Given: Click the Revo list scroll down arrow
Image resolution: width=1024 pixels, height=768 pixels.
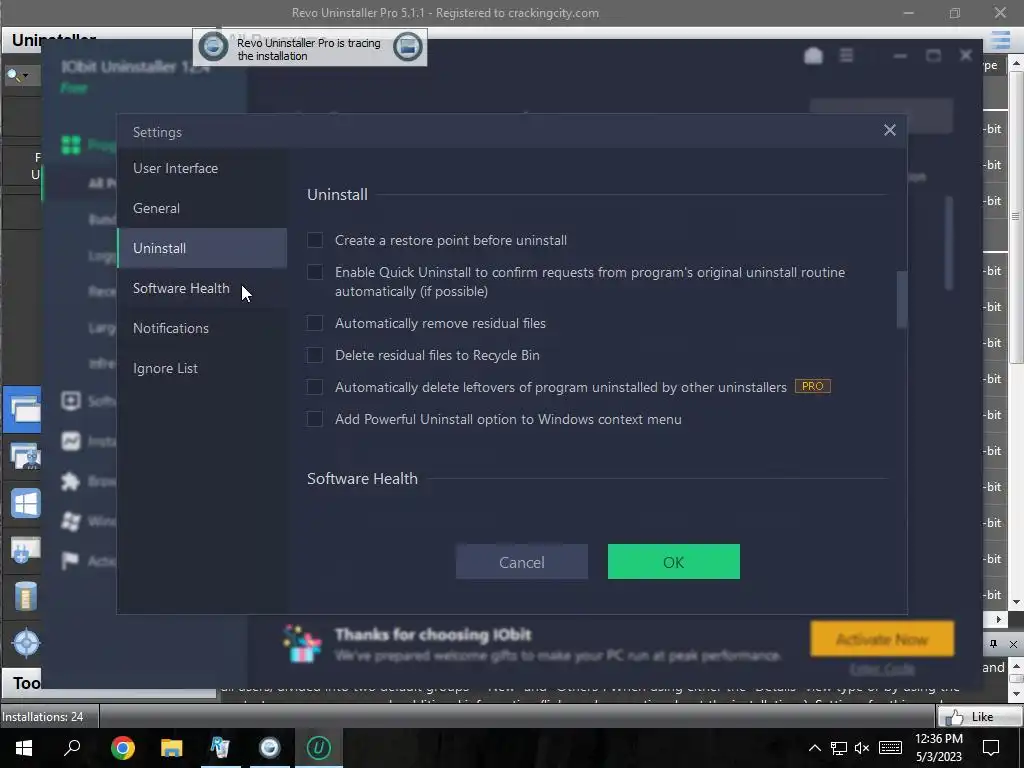Looking at the screenshot, I should click(x=1016, y=602).
